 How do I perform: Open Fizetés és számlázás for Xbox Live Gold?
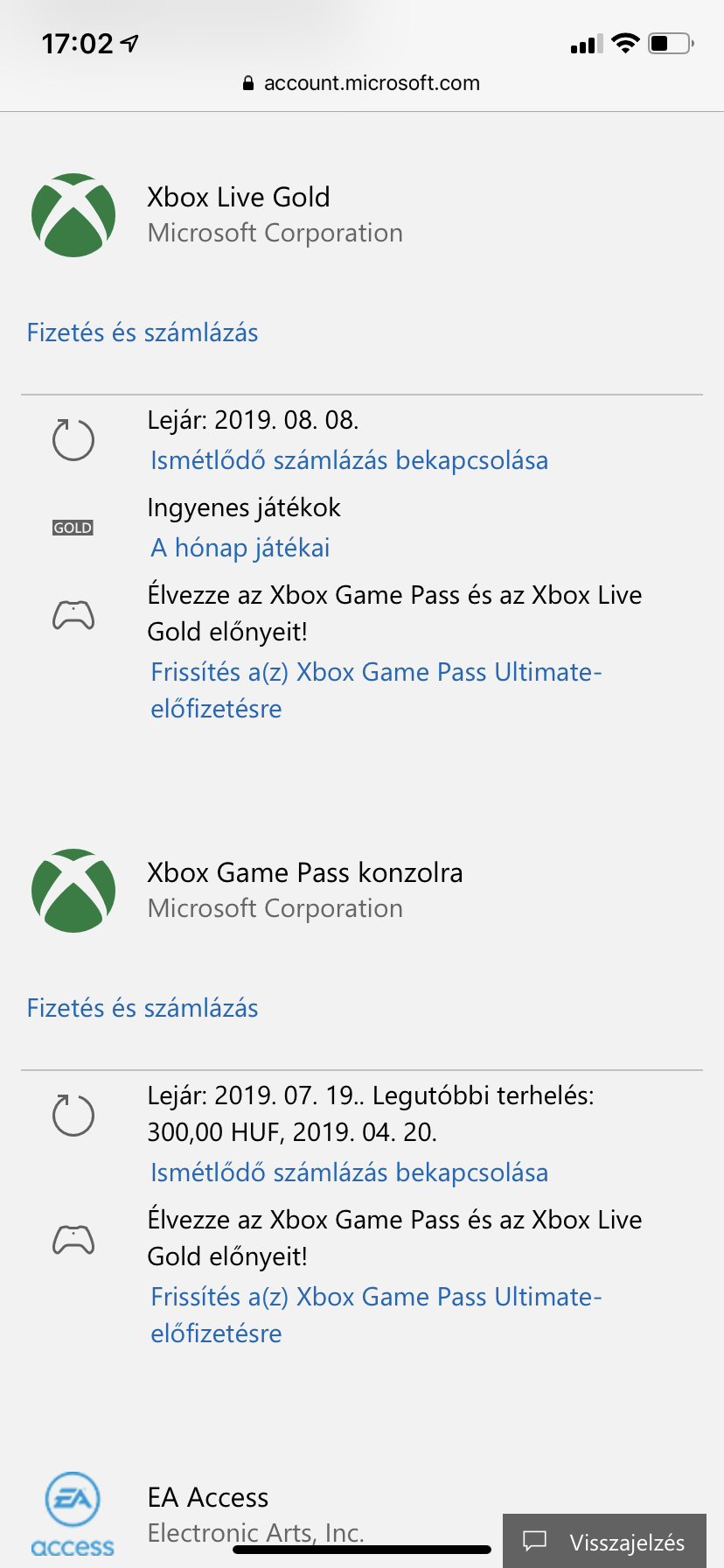(143, 332)
